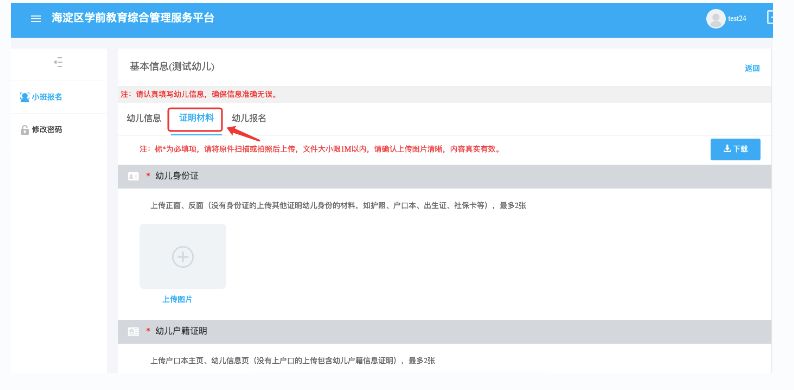Click the 基本信息(测试幼儿) title
Image resolution: width=794 pixels, height=390 pixels.
pyautogui.click(x=172, y=67)
